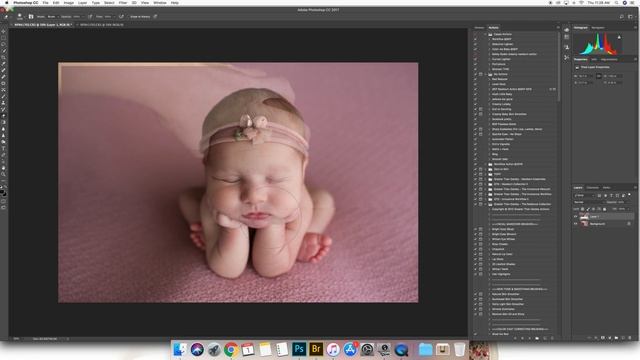The width and height of the screenshot is (640, 360).
Task: Hide Layer 1 using its eye icon
Action: pyautogui.click(x=576, y=217)
